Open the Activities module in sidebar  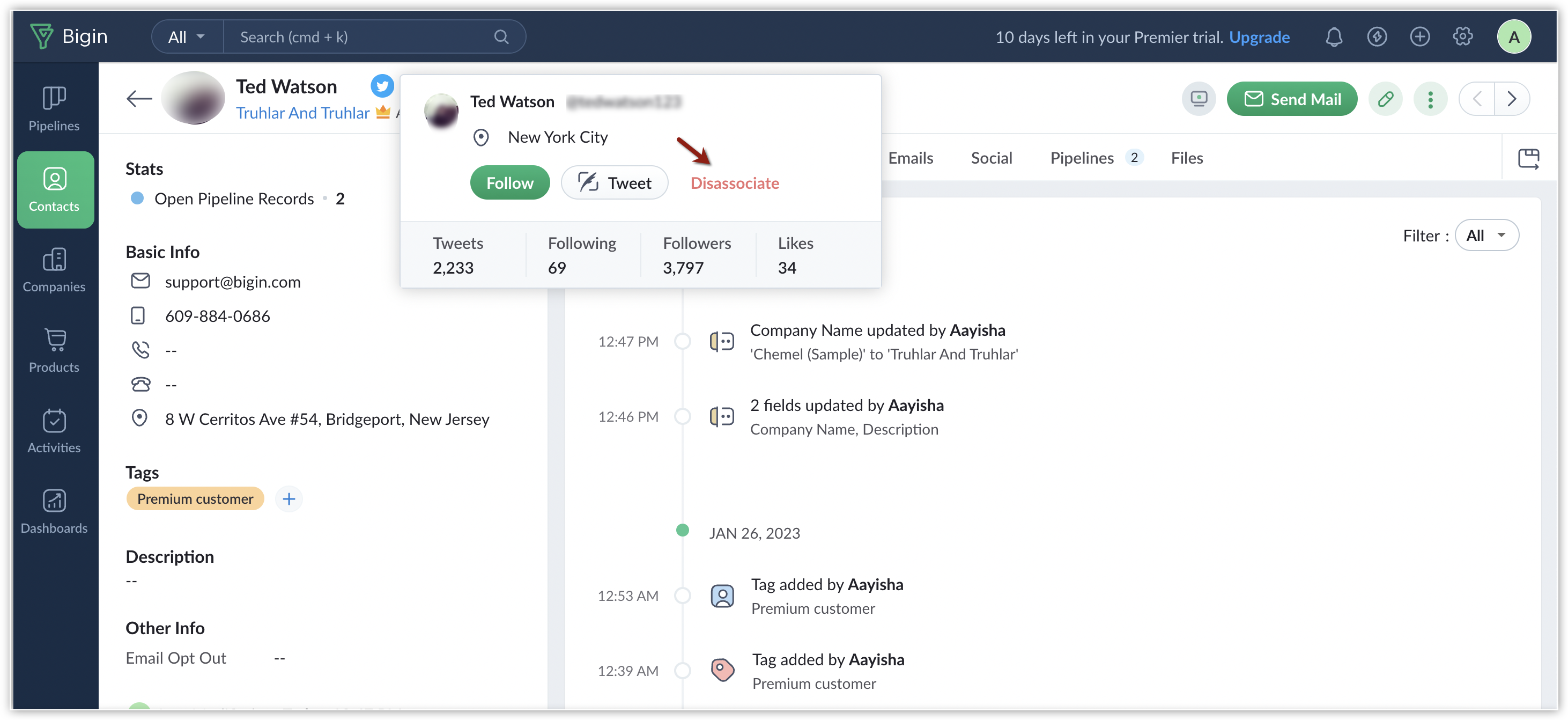tap(54, 431)
